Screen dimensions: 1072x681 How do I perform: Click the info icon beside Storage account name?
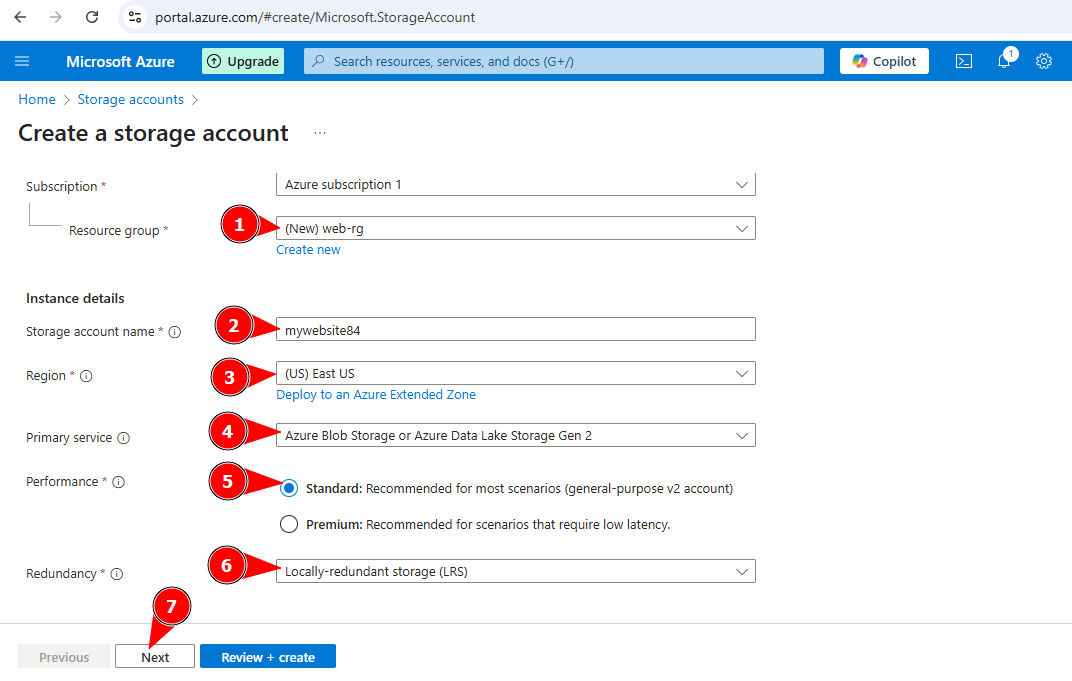175,332
